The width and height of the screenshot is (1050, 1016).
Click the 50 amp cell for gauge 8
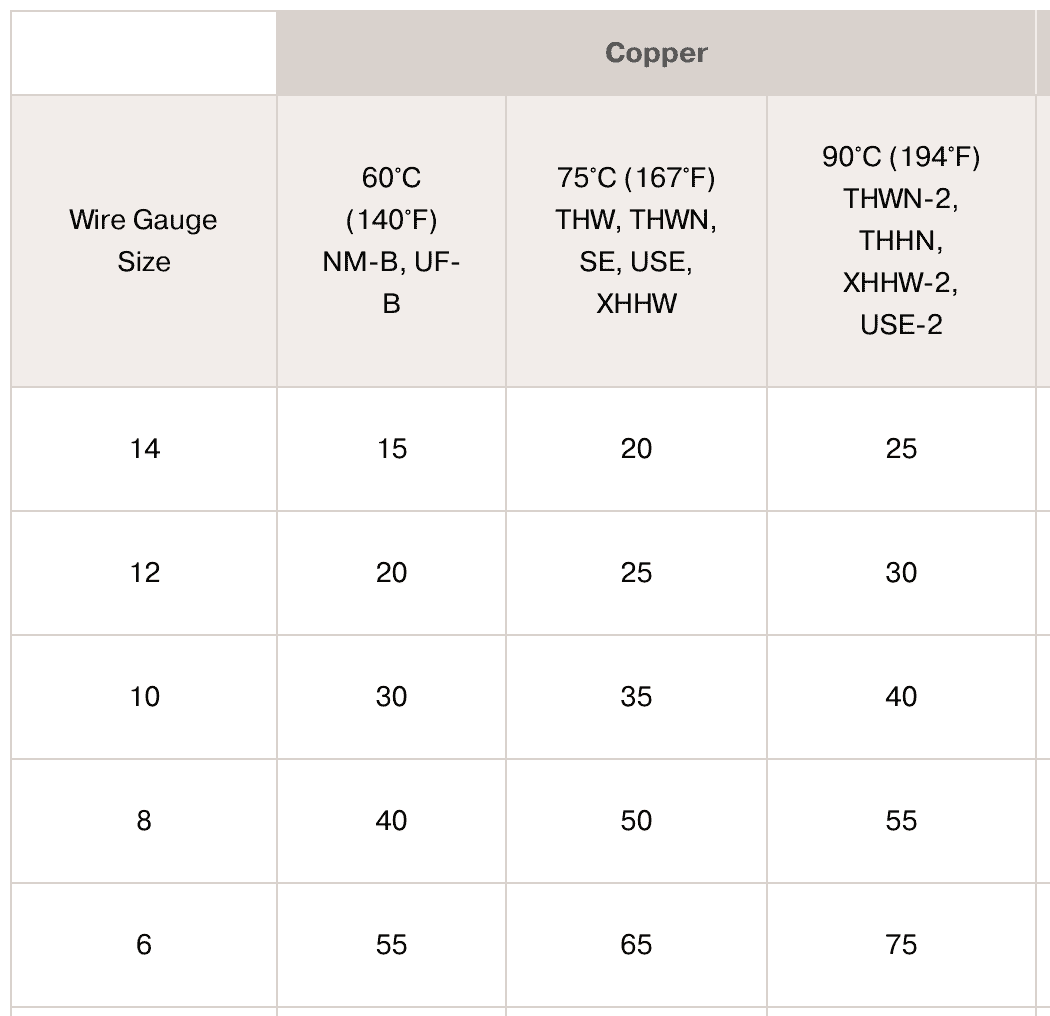(x=636, y=821)
